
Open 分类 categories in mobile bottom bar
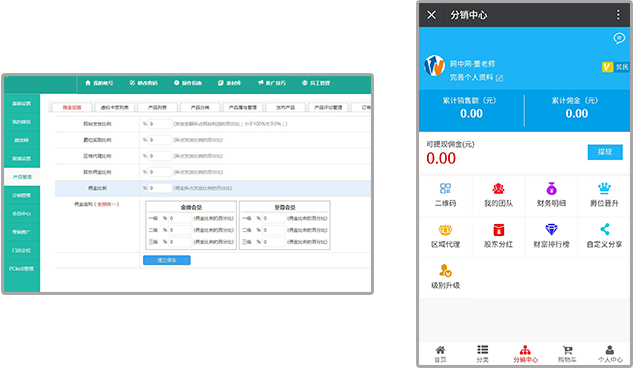(482, 354)
